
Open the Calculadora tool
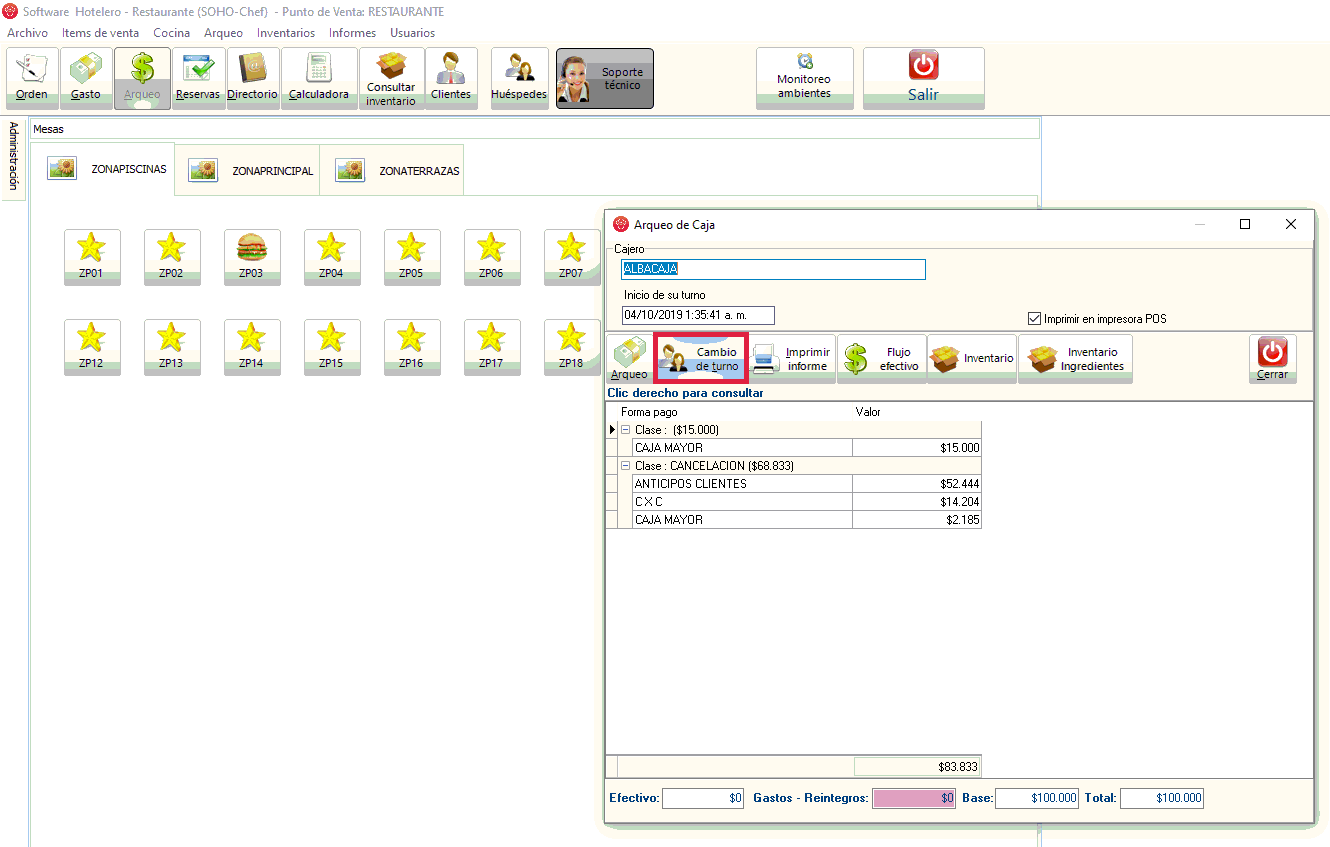pyautogui.click(x=319, y=77)
